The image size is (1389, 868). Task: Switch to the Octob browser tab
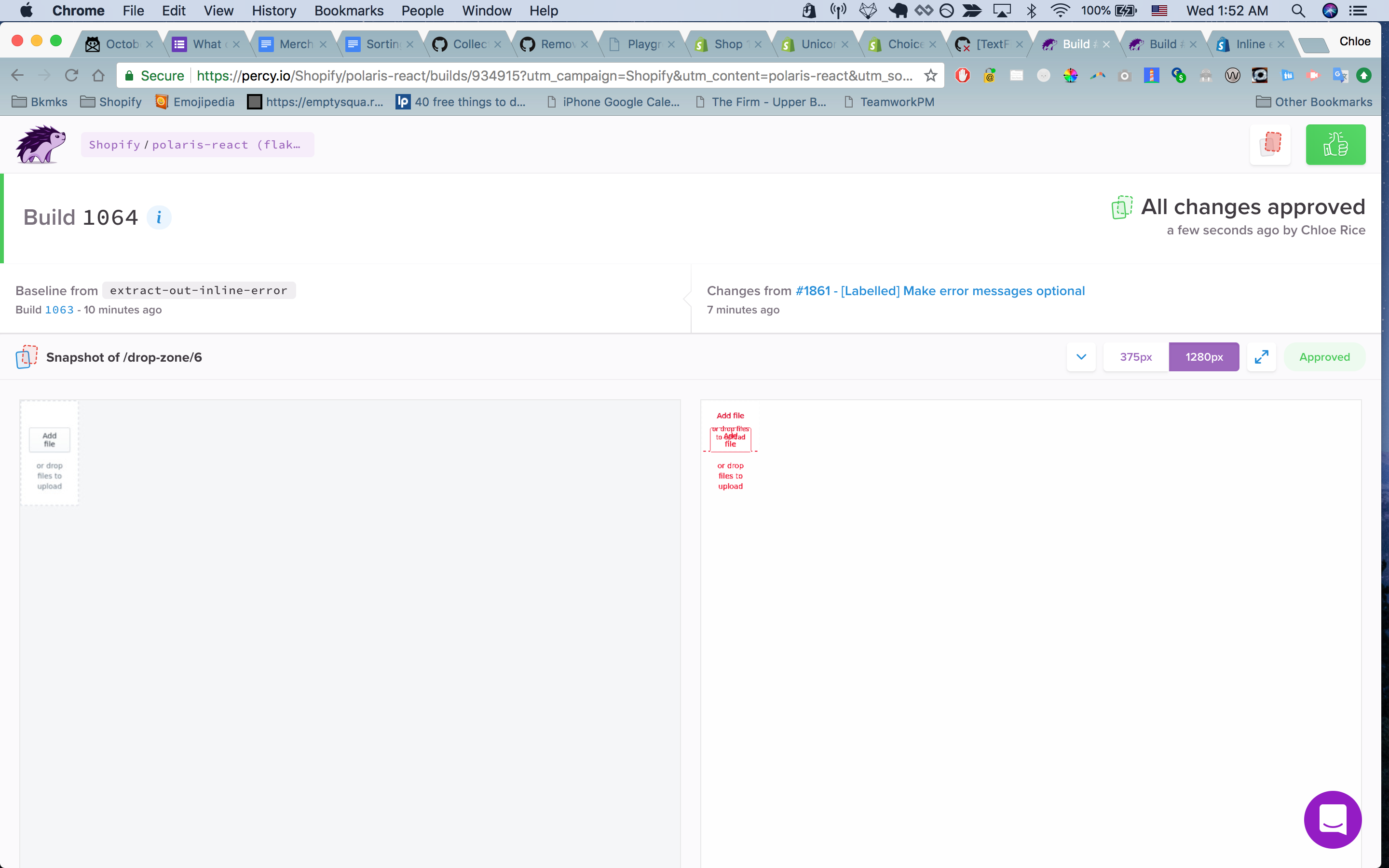pyautogui.click(x=119, y=44)
